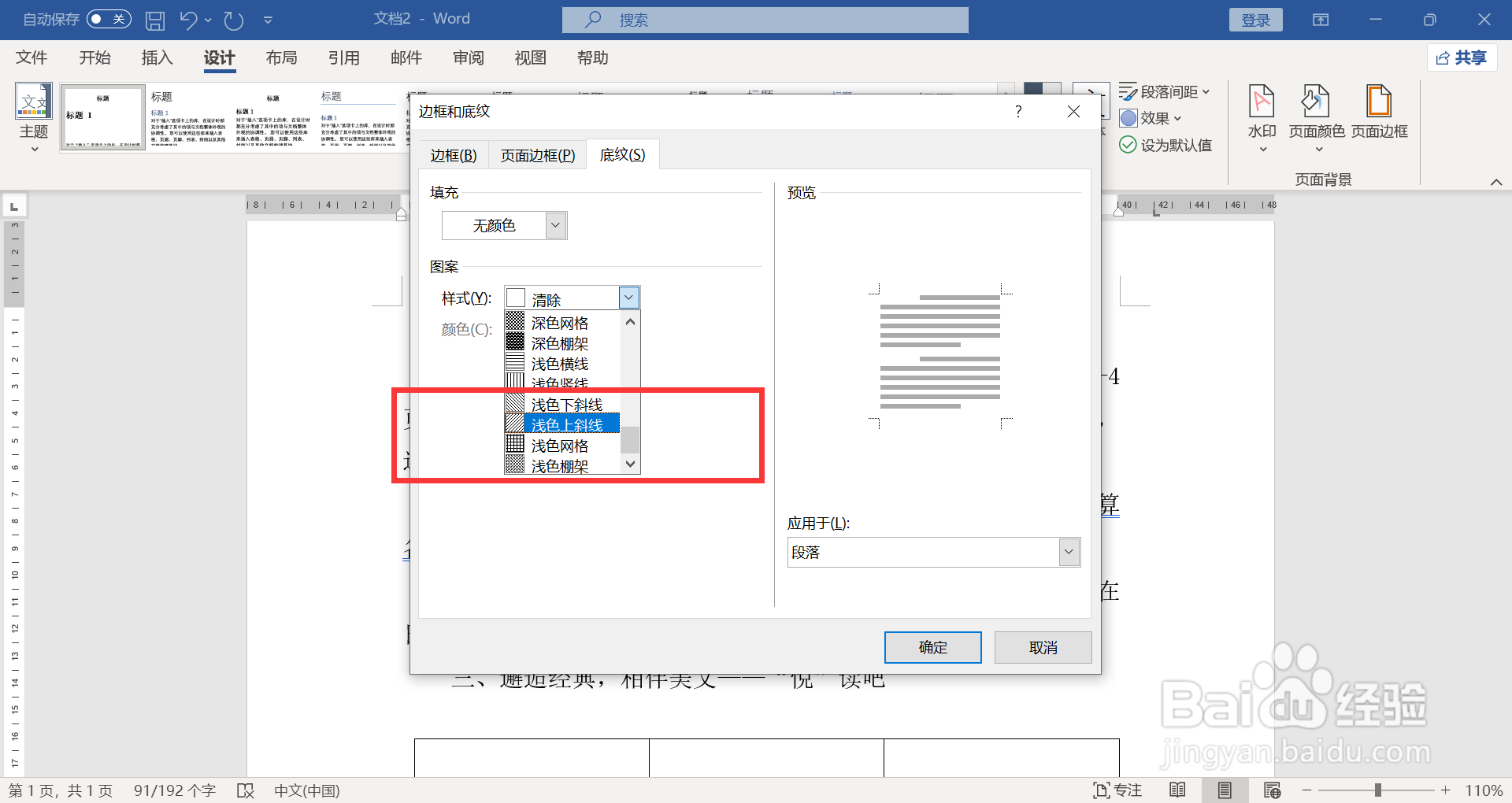This screenshot has height=803, width=1512.
Task: Switch to web layout view icon
Action: point(1272,790)
